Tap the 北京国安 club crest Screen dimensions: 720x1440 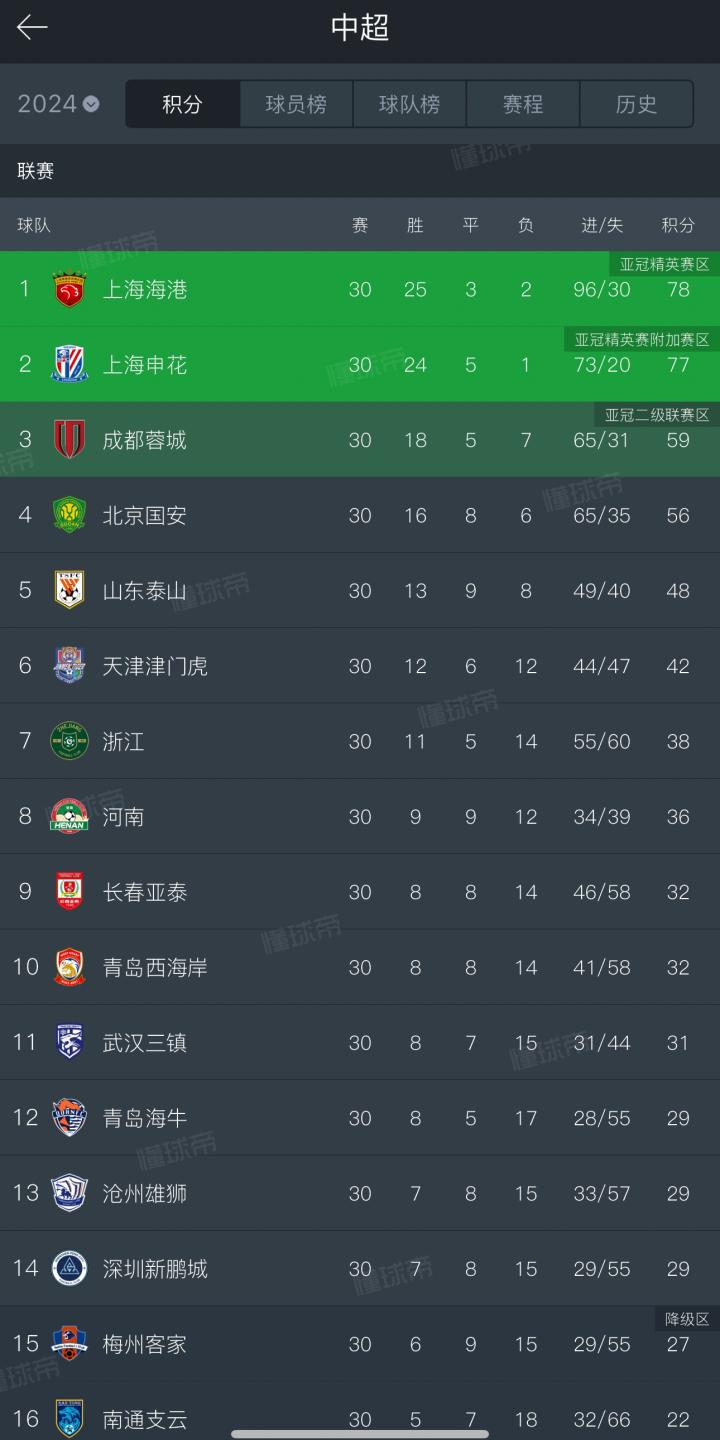tap(69, 515)
